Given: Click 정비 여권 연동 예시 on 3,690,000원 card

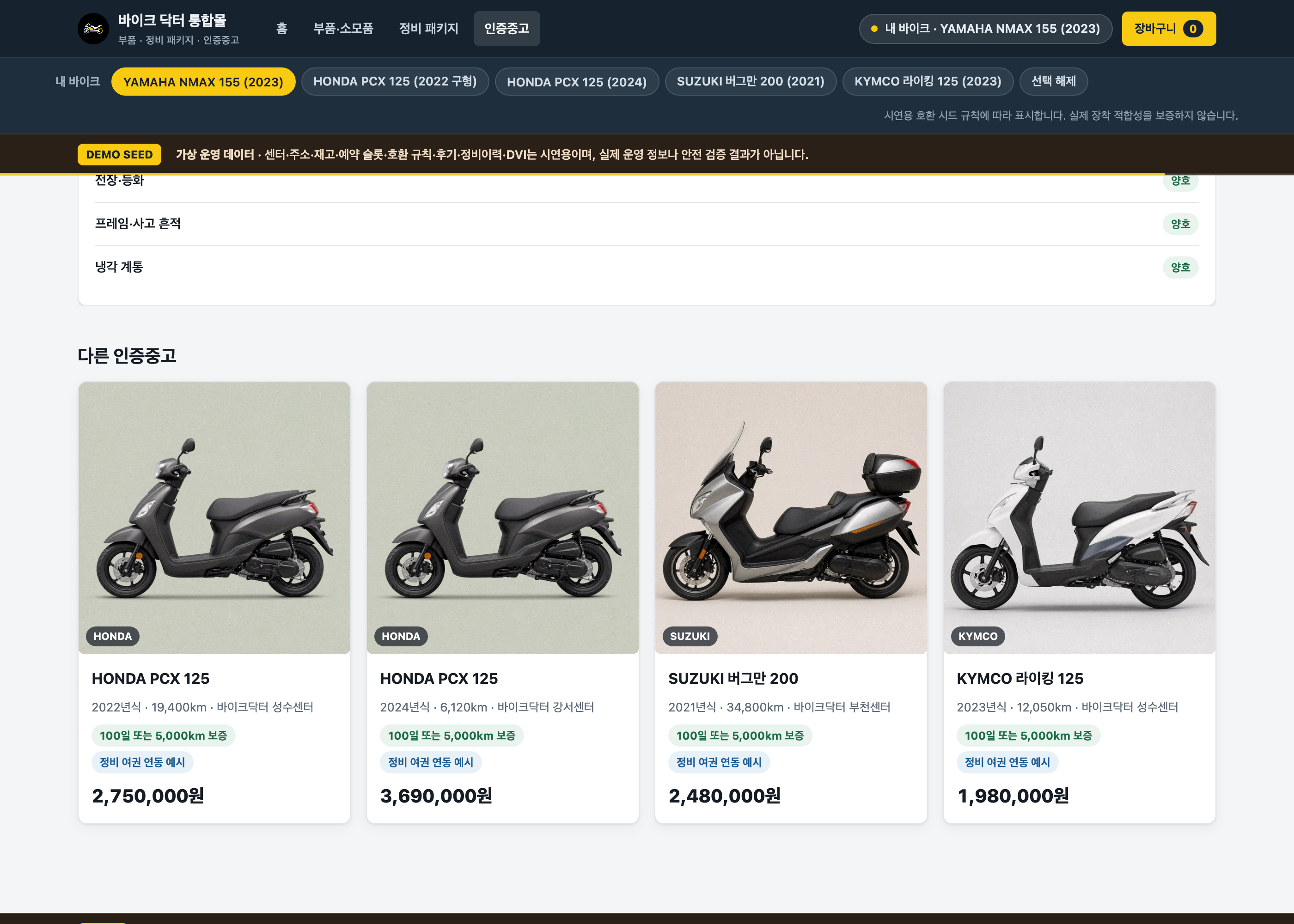Looking at the screenshot, I should (x=431, y=762).
